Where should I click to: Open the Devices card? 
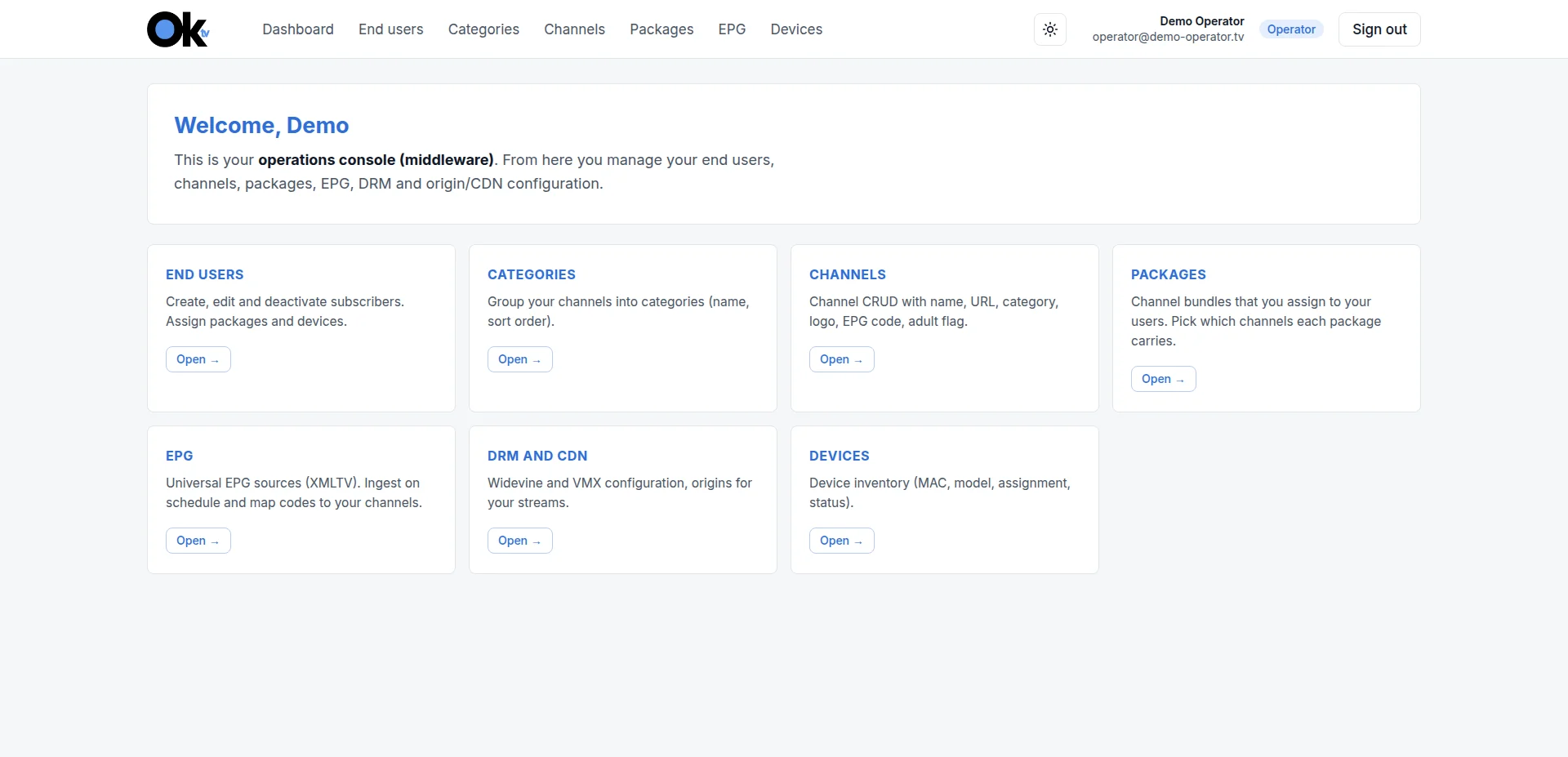842,541
